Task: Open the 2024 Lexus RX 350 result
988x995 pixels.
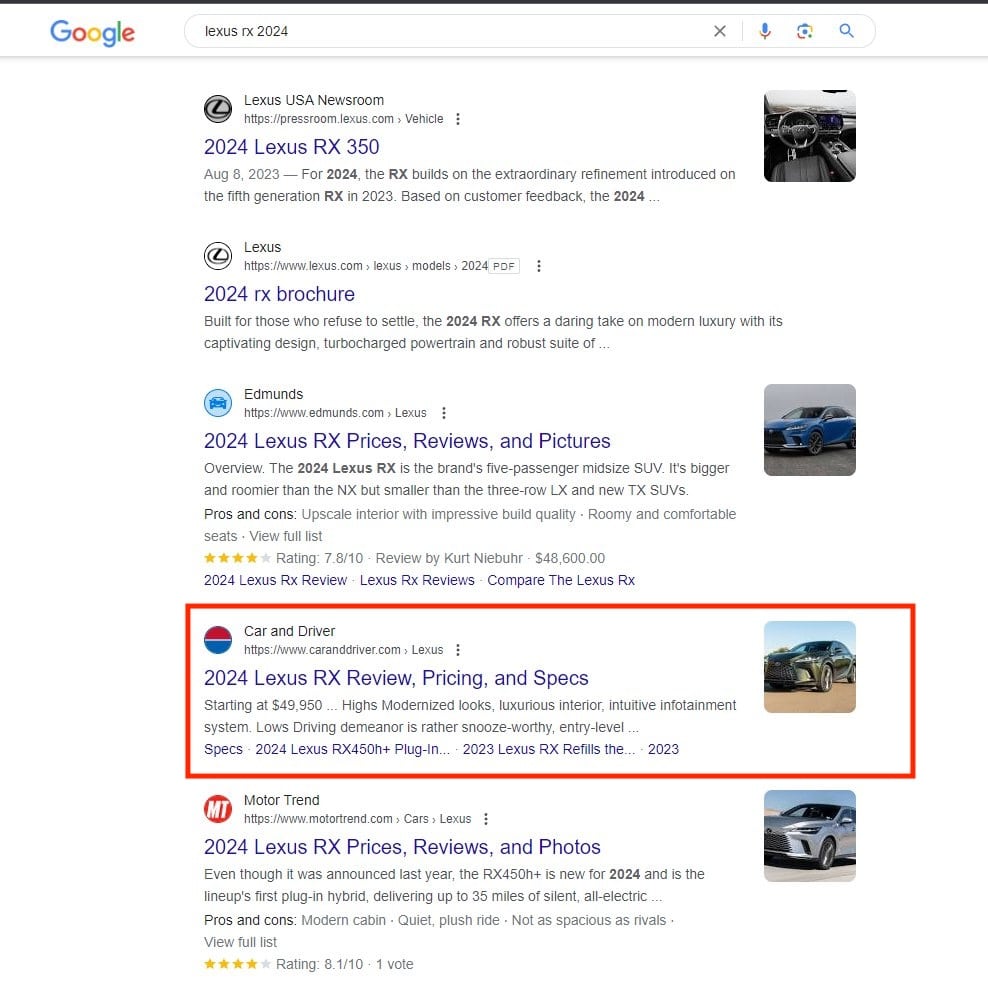Action: point(291,147)
